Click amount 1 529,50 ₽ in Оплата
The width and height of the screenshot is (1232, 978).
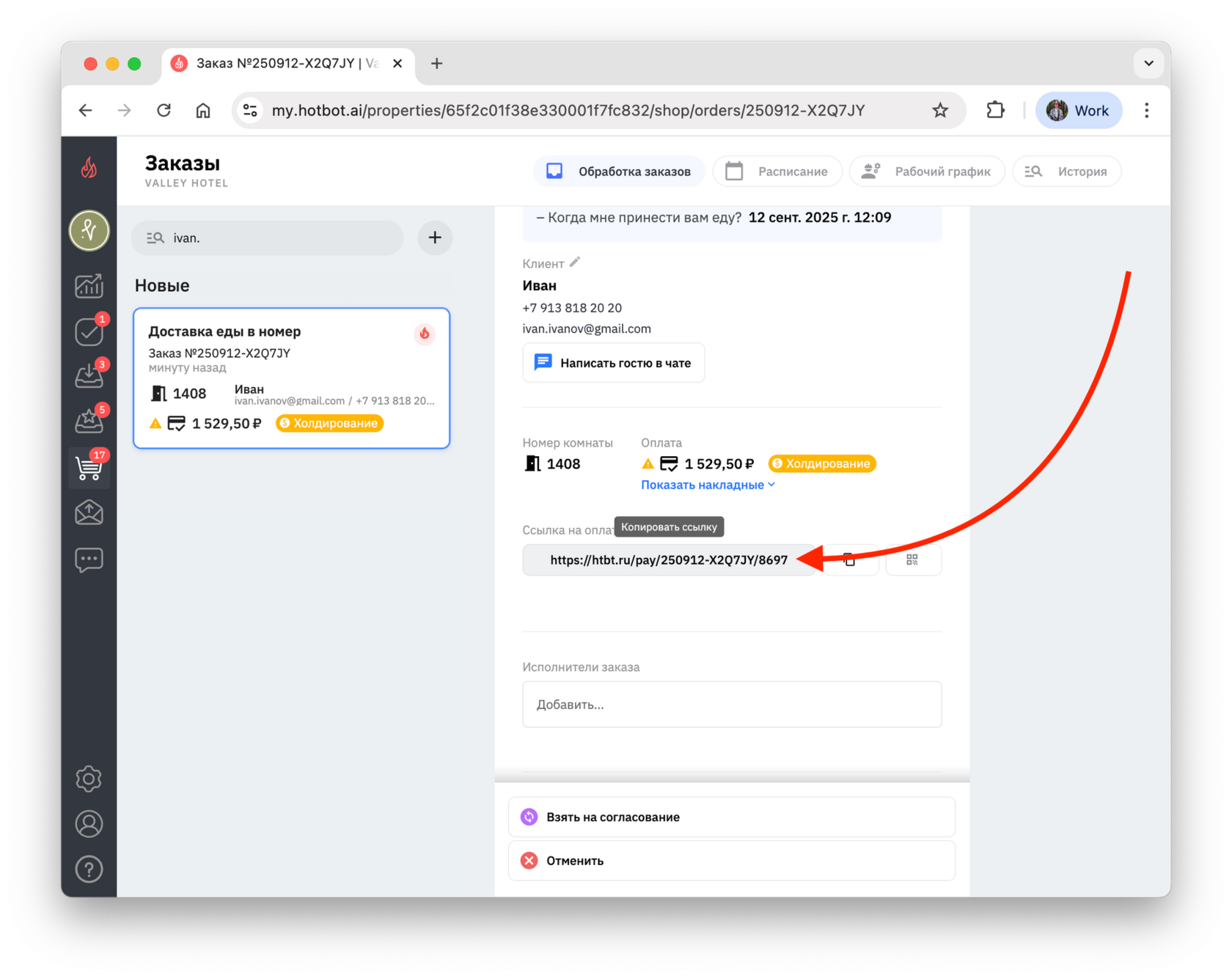click(x=719, y=464)
